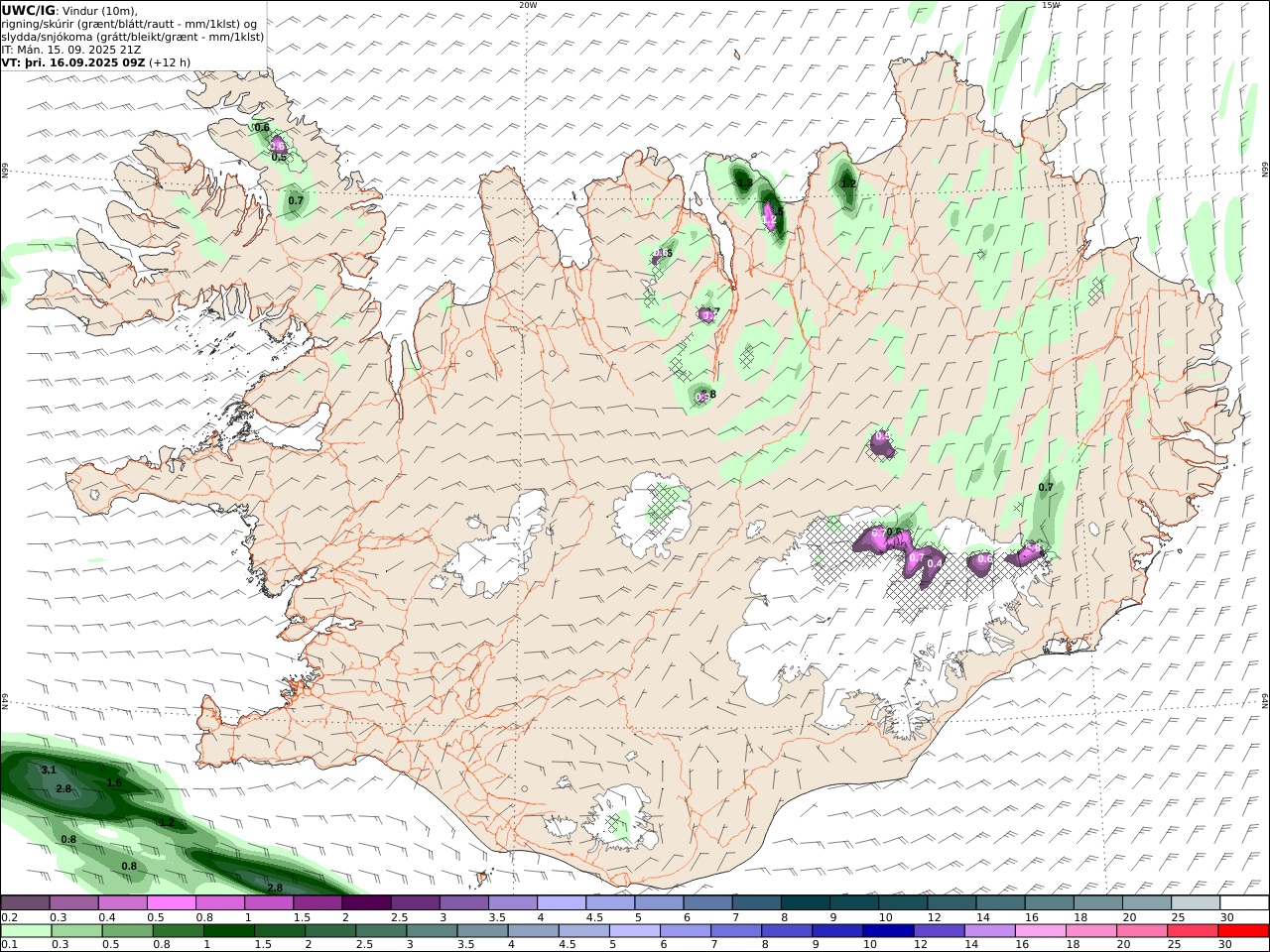This screenshot has height=952, width=1270.
Task: Click the '15W' longitude label
Action: pyautogui.click(x=1051, y=5)
